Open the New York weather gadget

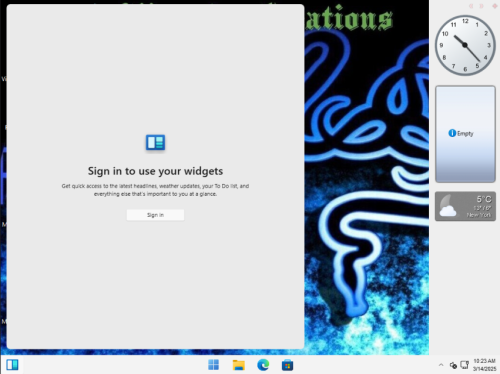(465, 206)
